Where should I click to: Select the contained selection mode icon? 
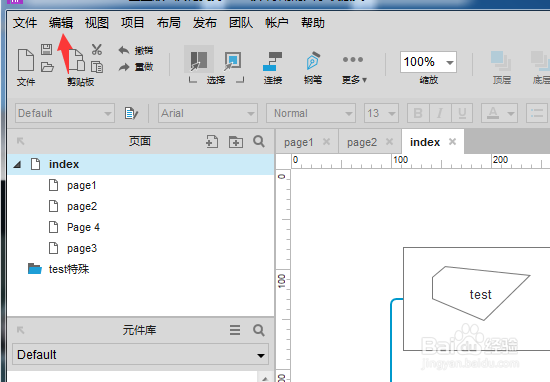pyautogui.click(x=233, y=61)
